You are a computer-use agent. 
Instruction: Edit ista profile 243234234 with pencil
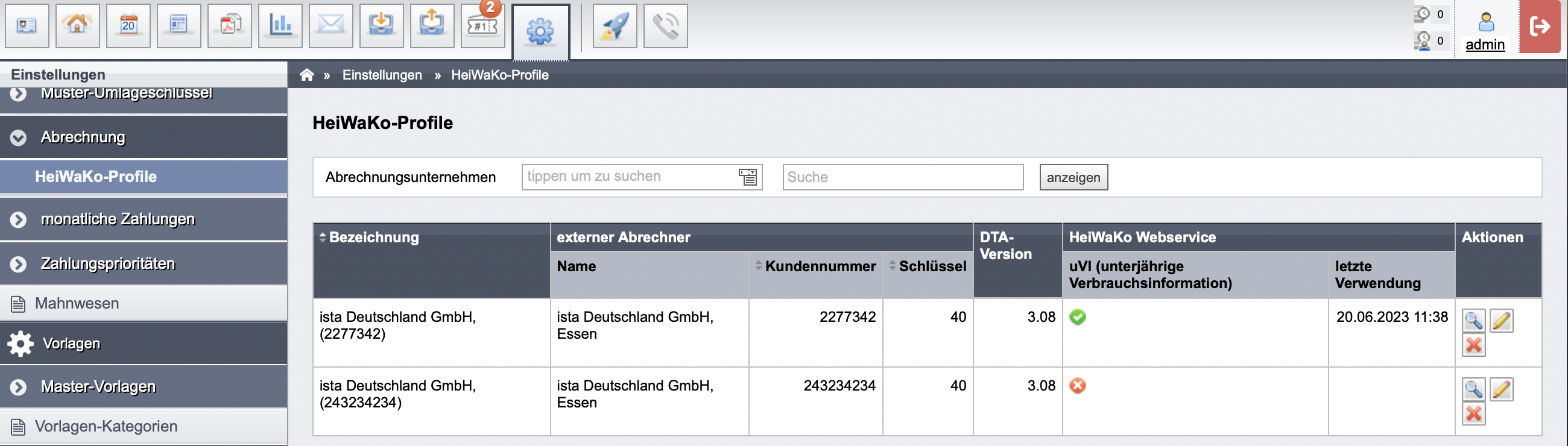point(1502,389)
